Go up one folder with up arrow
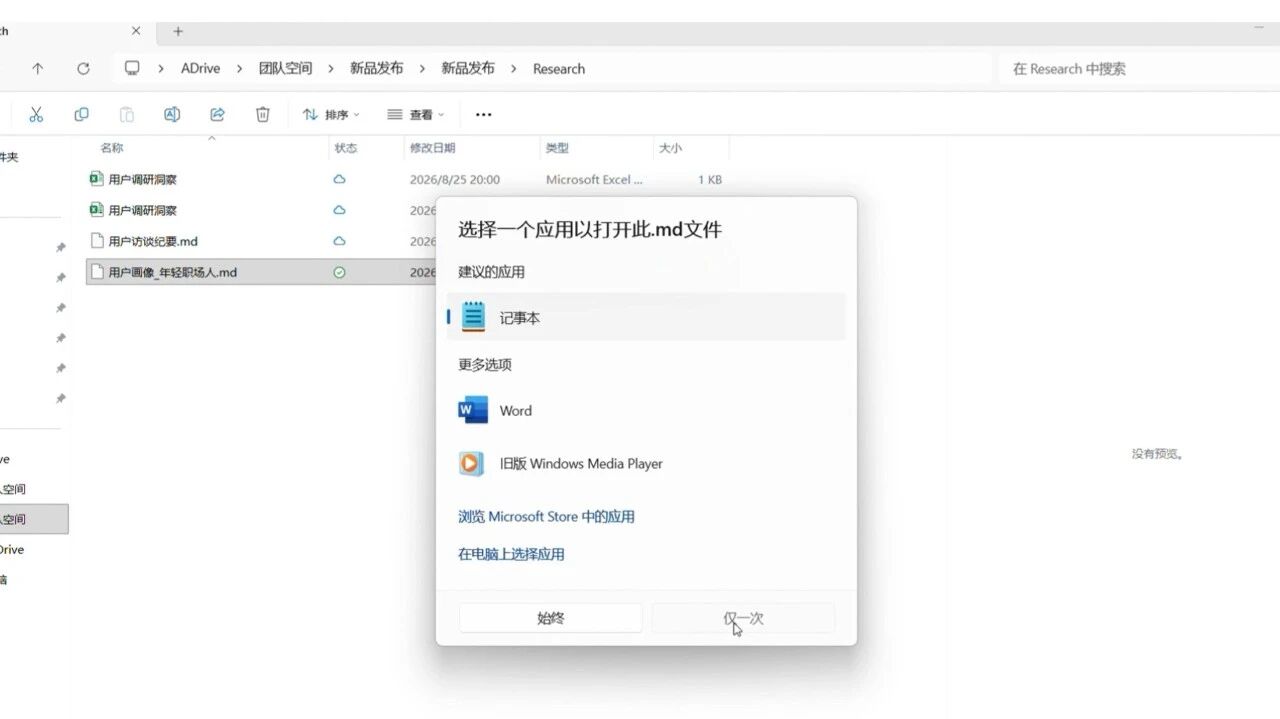 (x=38, y=69)
